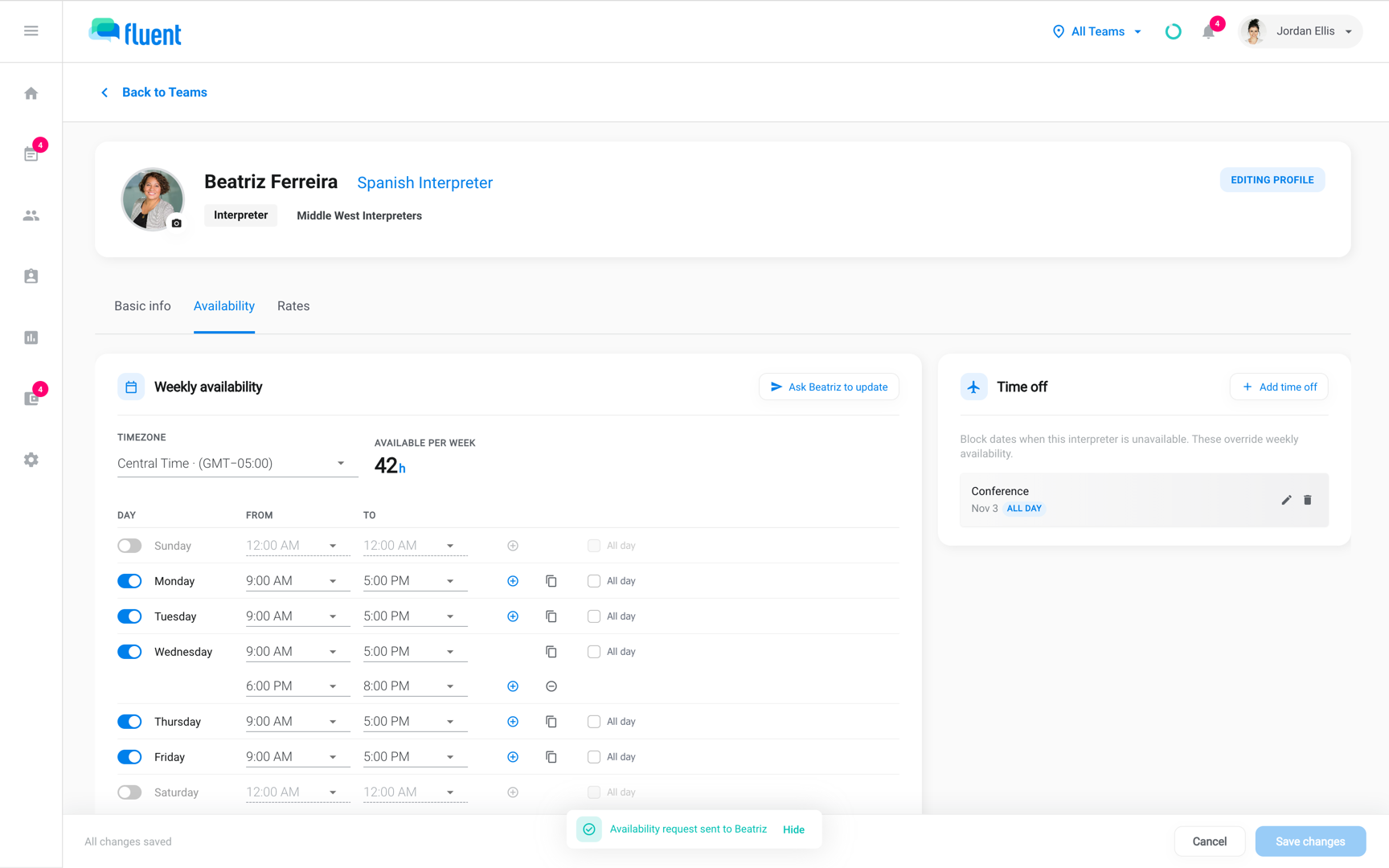Turn off Wednesday availability
The height and width of the screenshot is (868, 1389).
coord(129,652)
